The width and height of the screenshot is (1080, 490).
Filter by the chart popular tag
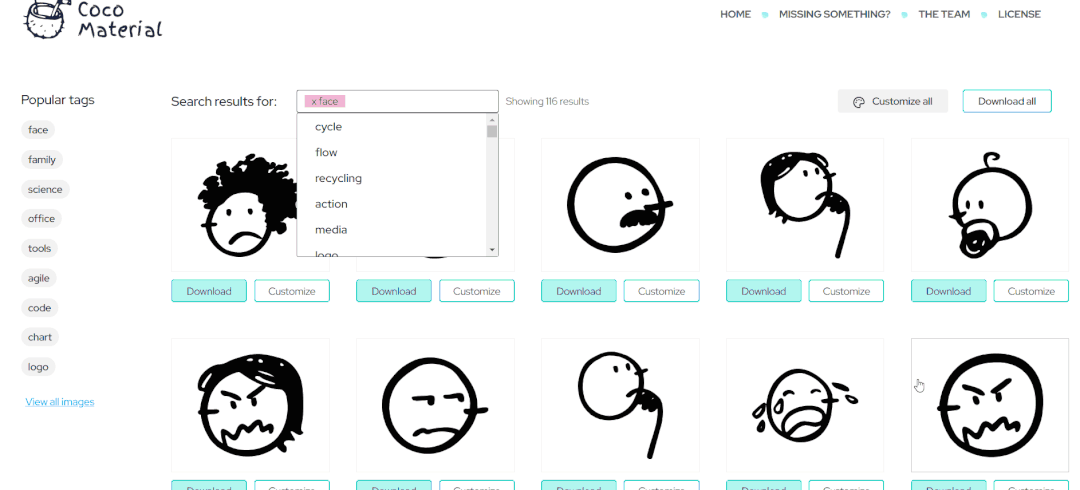click(40, 337)
